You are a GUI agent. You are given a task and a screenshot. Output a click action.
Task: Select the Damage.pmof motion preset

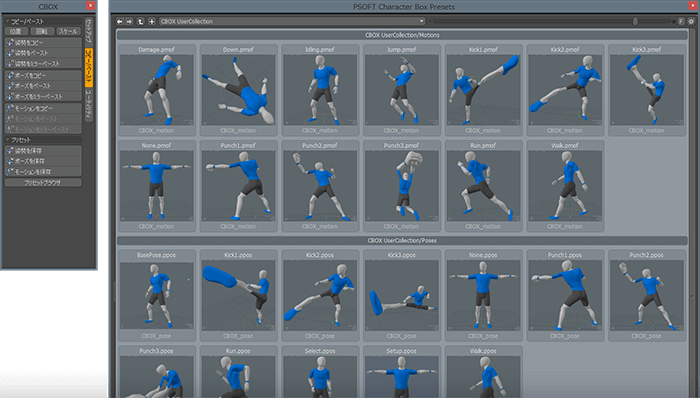coord(157,90)
